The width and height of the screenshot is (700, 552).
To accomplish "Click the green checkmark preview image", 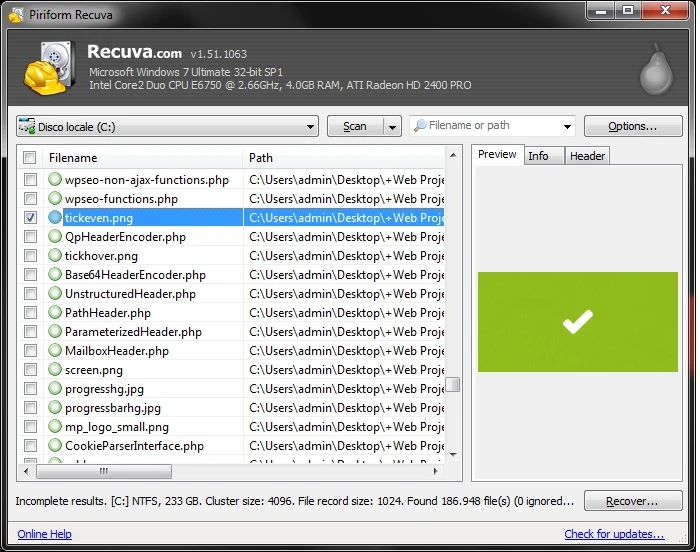I will pyautogui.click(x=577, y=322).
